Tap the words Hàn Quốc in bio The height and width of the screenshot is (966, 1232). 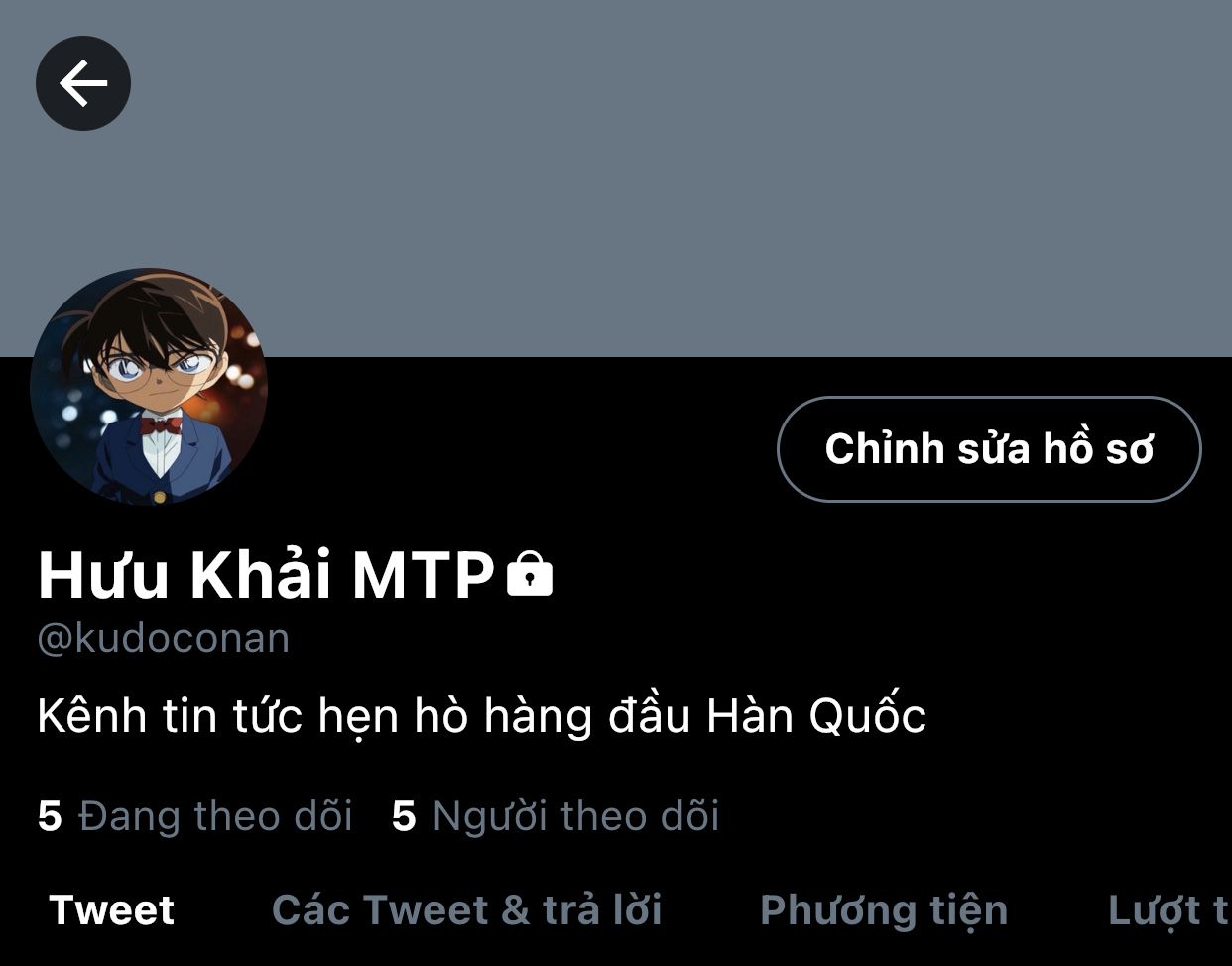click(x=815, y=716)
